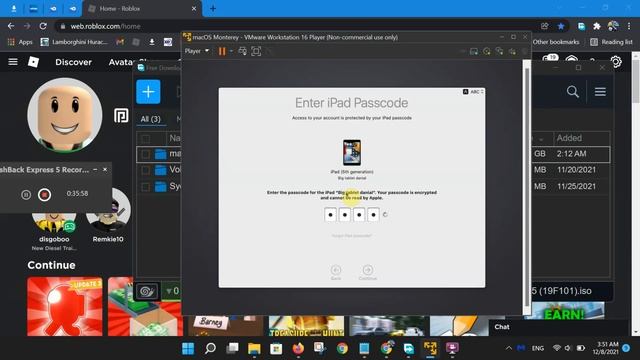Screen dimensions: 640x360
Task: Click the Roblox Premium icon beside avatar
Action: 121,116
